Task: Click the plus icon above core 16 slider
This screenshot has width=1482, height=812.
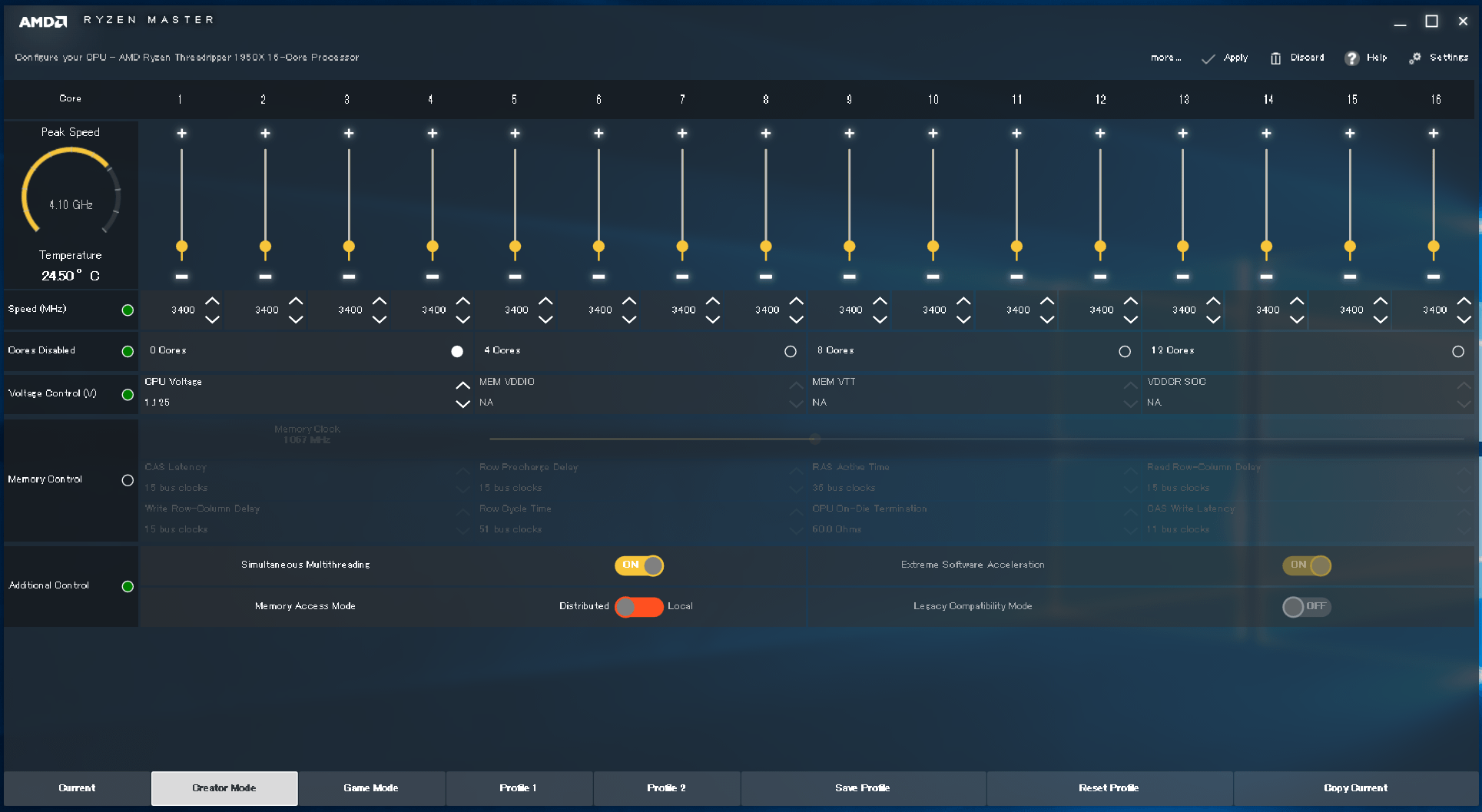Action: pos(1433,133)
